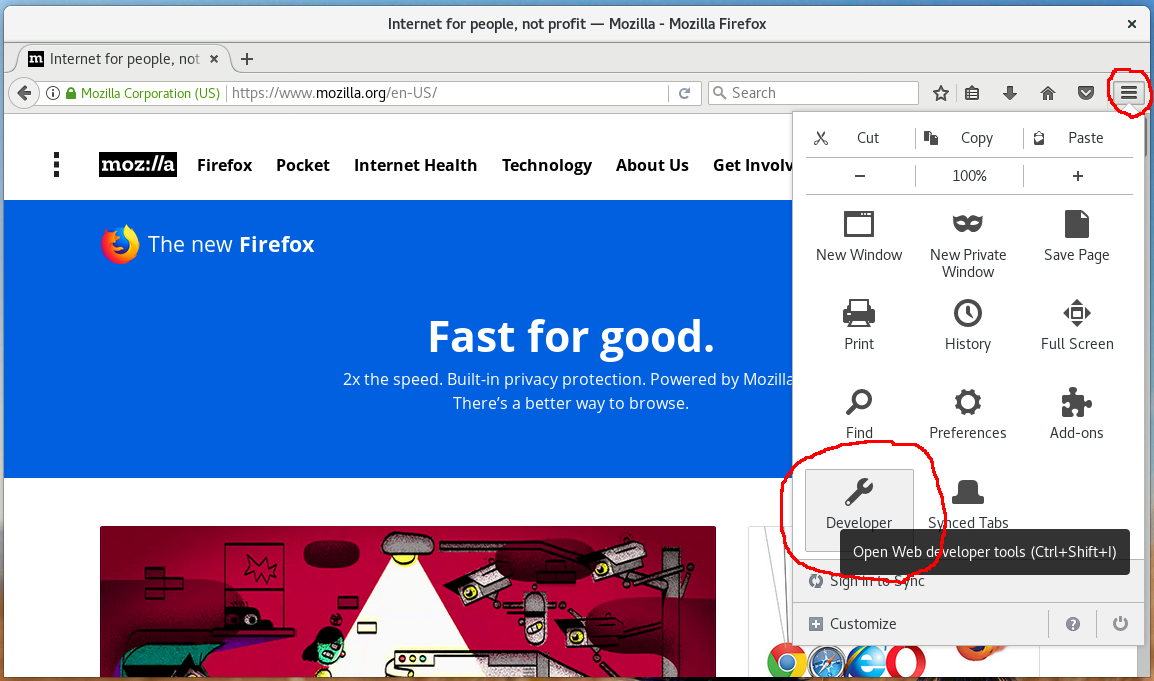Image resolution: width=1154 pixels, height=681 pixels.
Task: Open a new tab with plus button
Action: (247, 59)
